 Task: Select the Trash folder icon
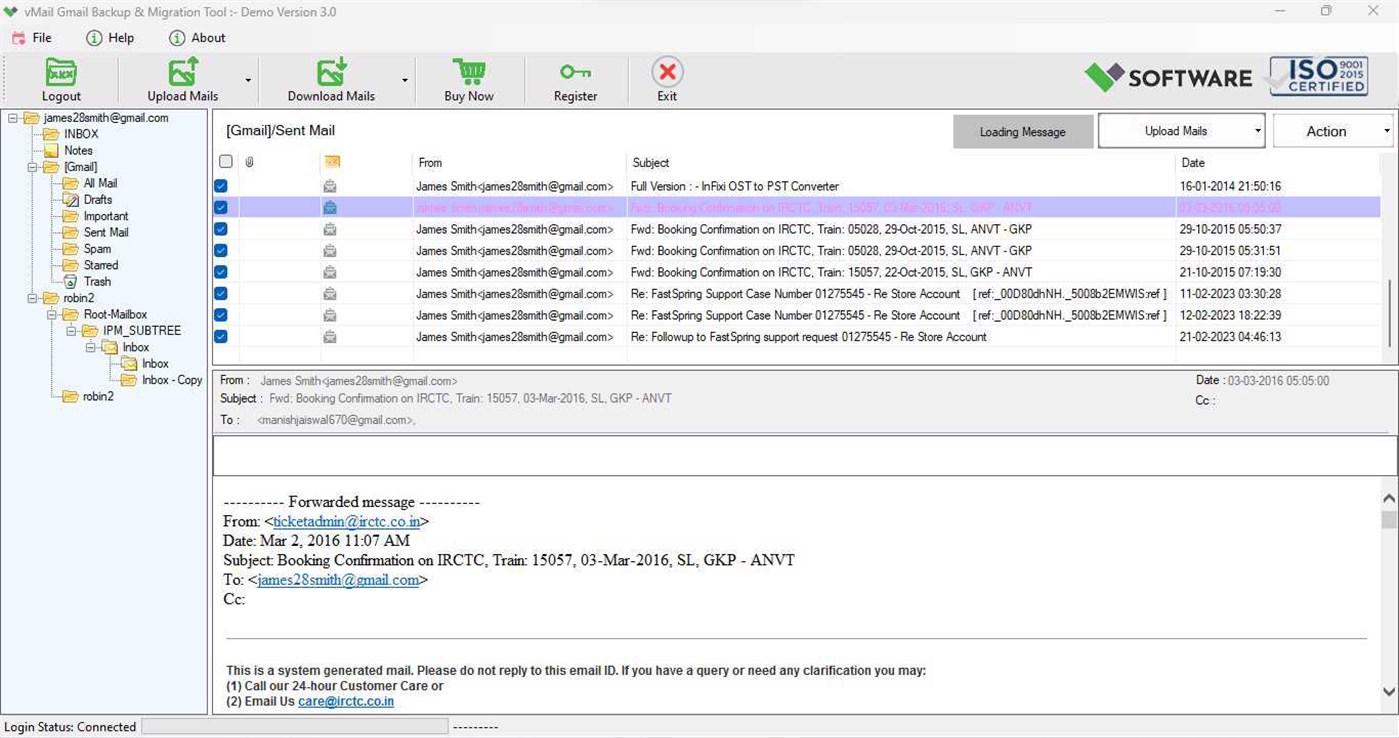pyautogui.click(x=70, y=281)
